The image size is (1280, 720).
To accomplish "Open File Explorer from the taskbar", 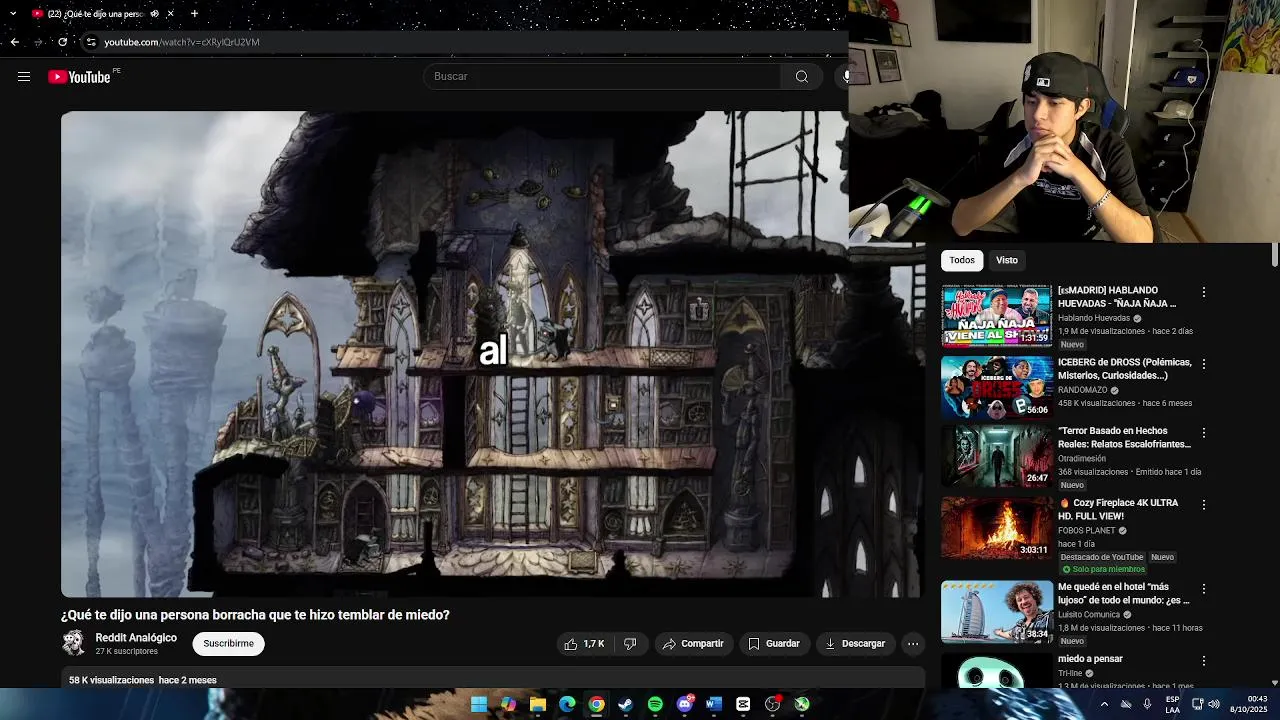I will click(x=537, y=704).
